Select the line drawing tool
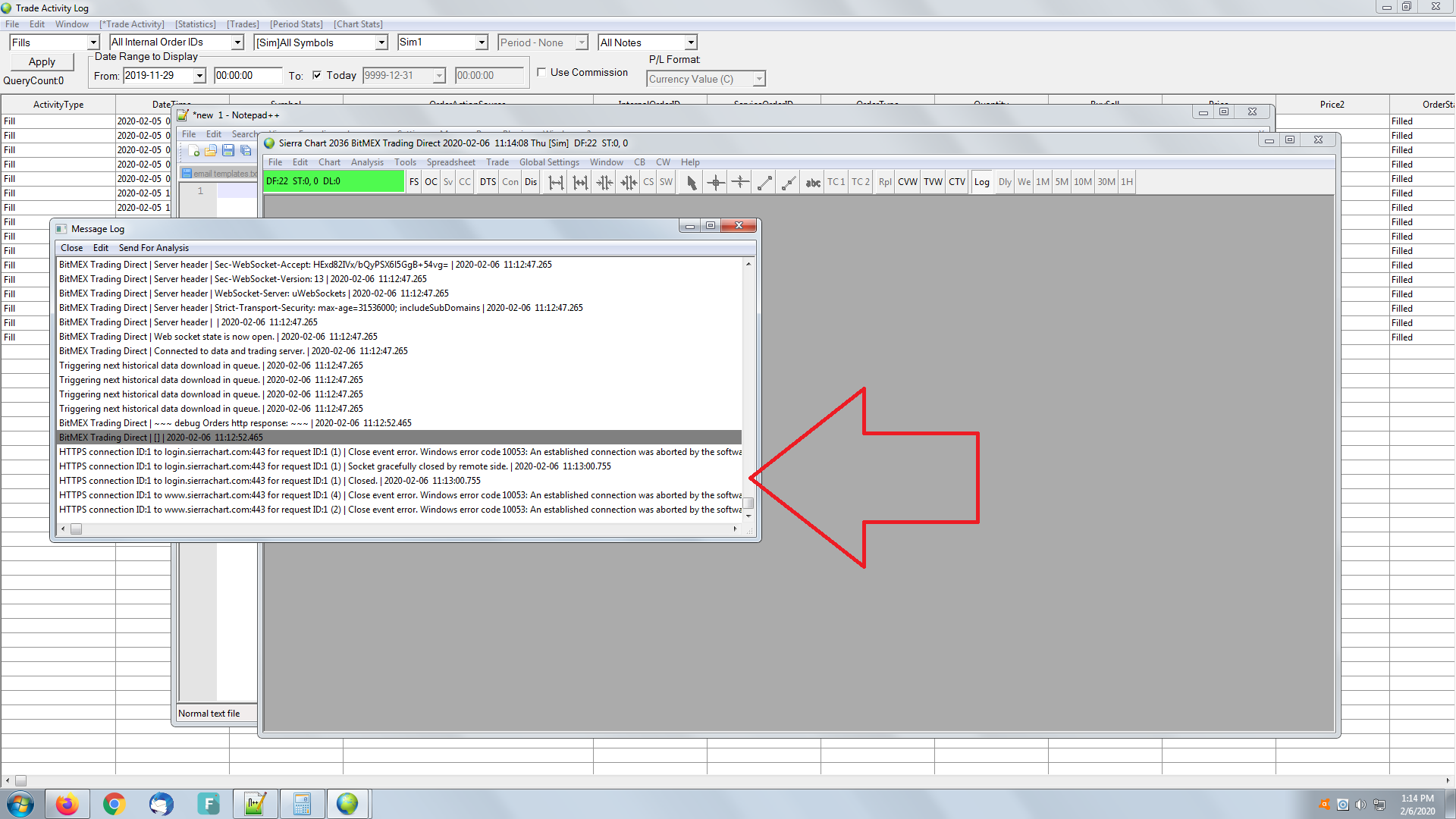 [764, 182]
